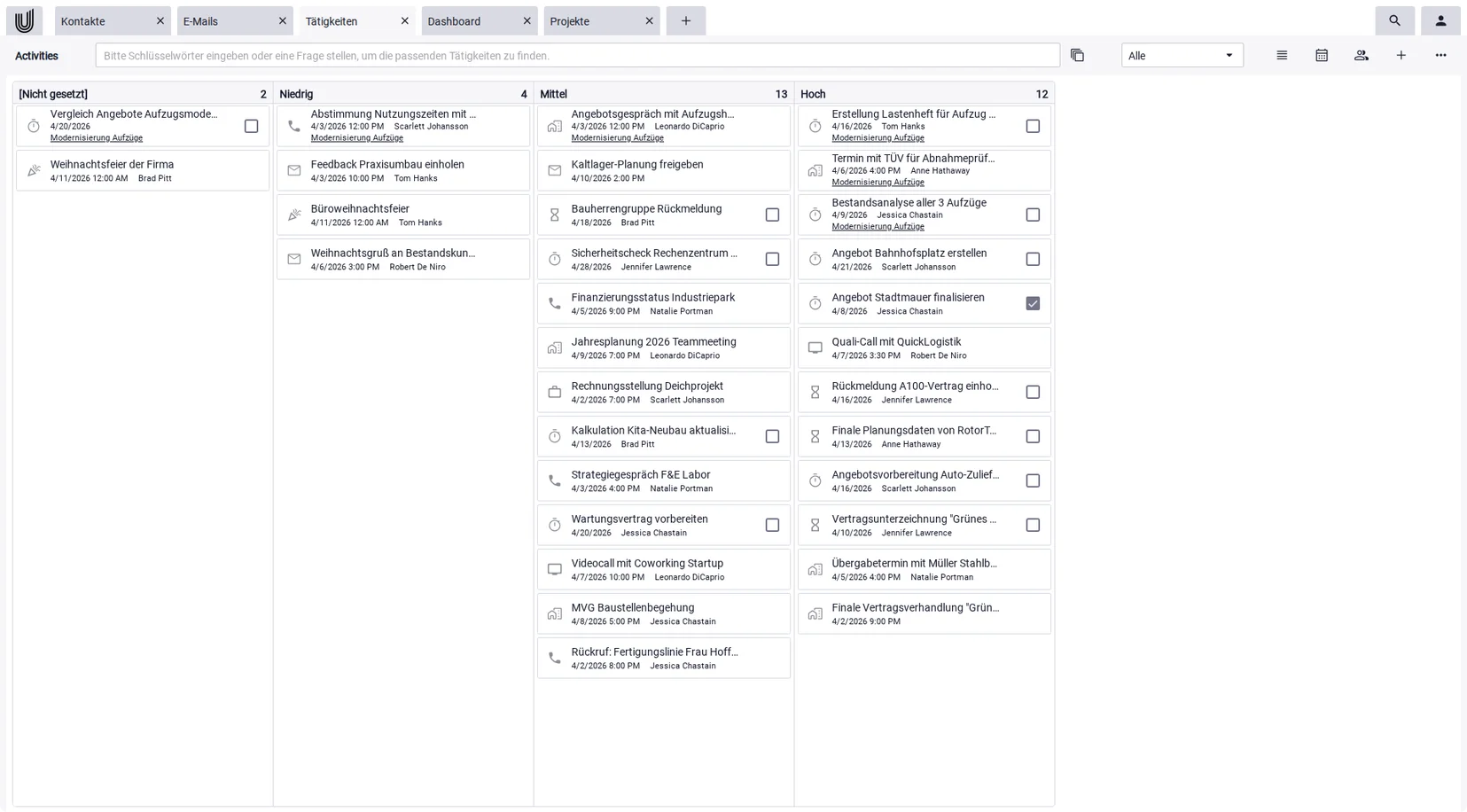
Task: Click party icon on Büroweihnachtsfeier card
Action: click(294, 215)
